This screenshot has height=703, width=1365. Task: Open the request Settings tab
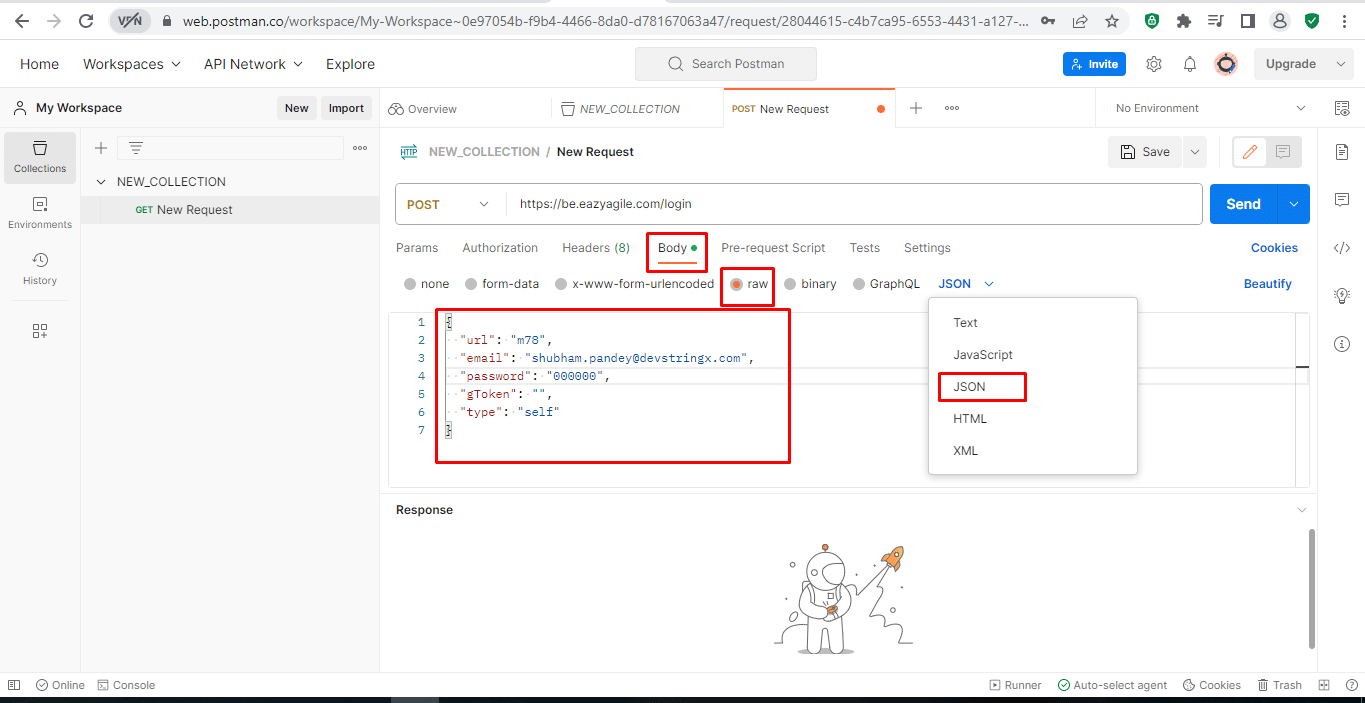[927, 248]
